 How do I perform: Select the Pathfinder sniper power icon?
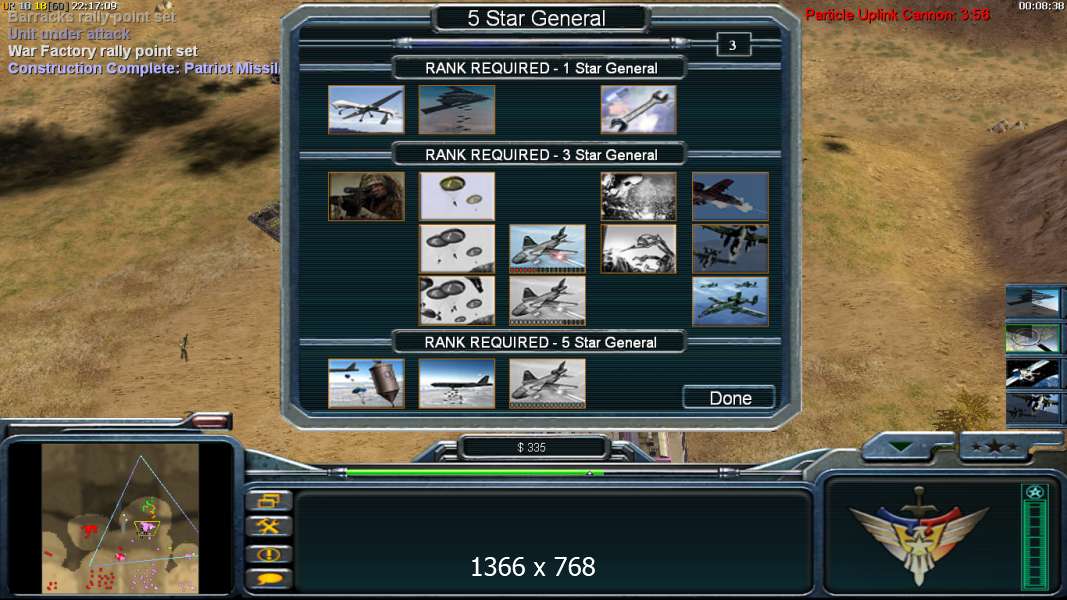(366, 196)
